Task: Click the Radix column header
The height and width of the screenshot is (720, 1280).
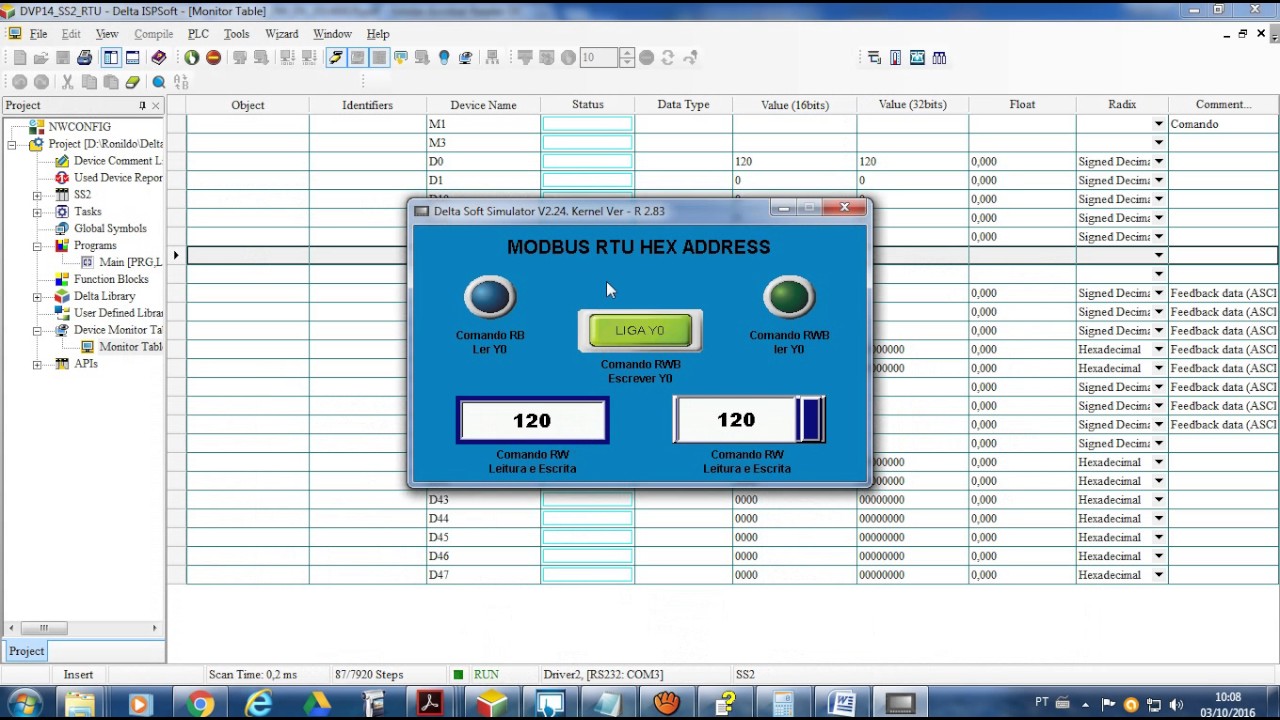Action: [x=1122, y=105]
